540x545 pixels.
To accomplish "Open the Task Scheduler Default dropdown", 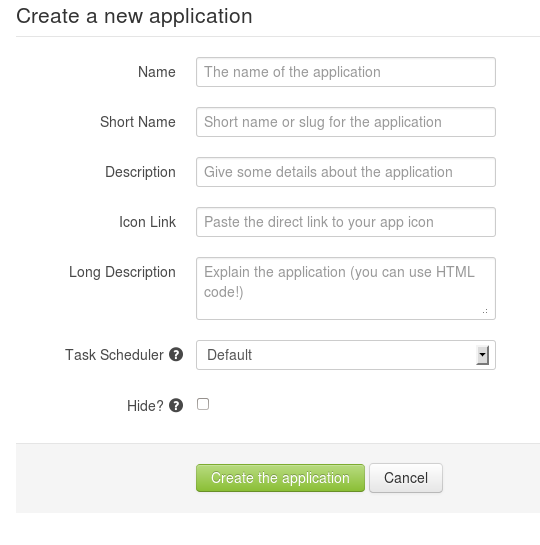I will coord(346,355).
